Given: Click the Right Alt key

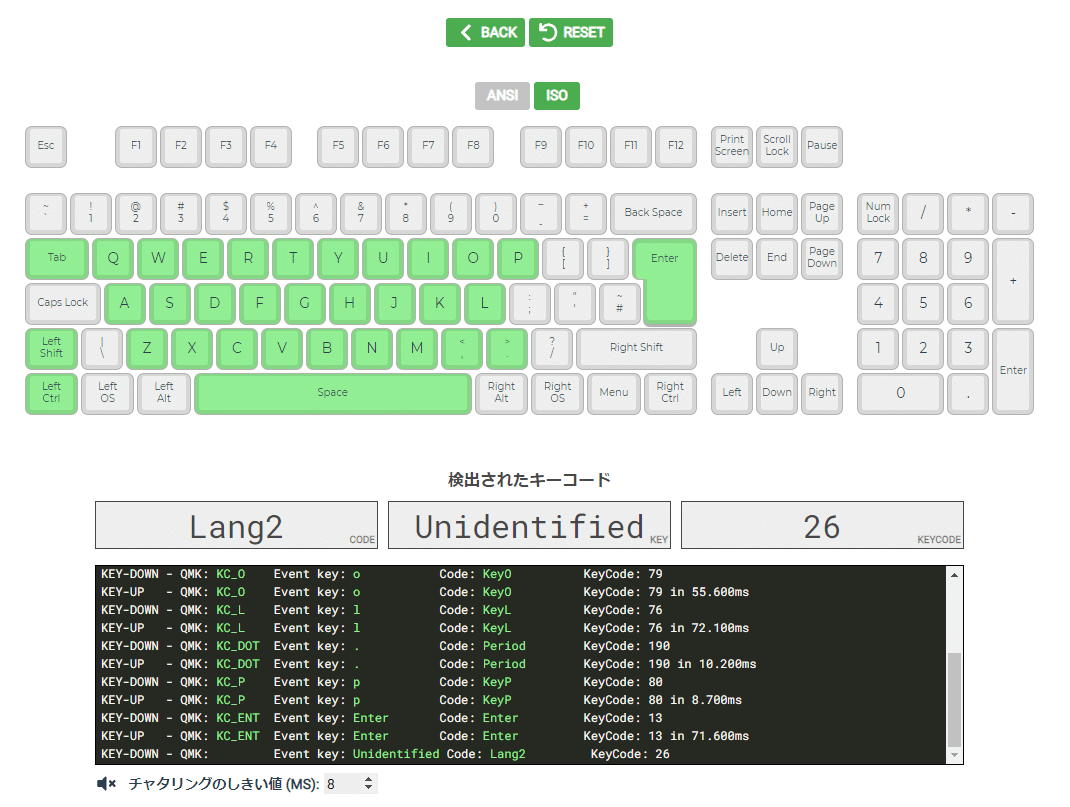Looking at the screenshot, I should click(502, 393).
